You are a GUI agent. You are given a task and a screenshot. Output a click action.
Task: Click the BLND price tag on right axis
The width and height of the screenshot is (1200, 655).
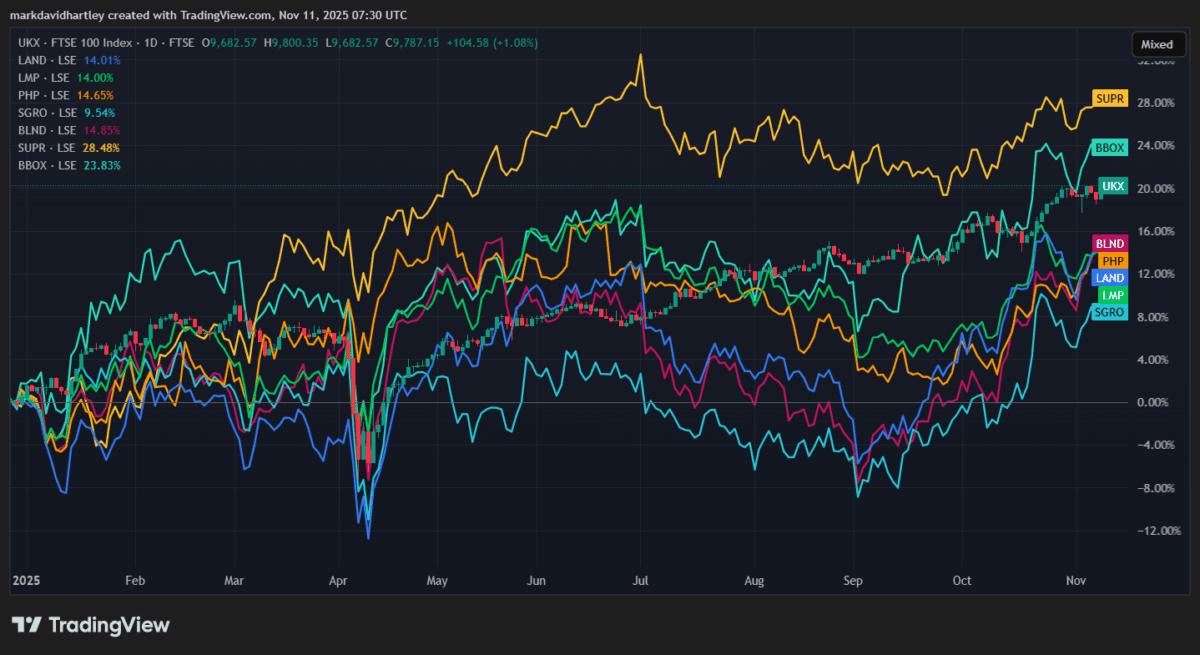point(1110,242)
